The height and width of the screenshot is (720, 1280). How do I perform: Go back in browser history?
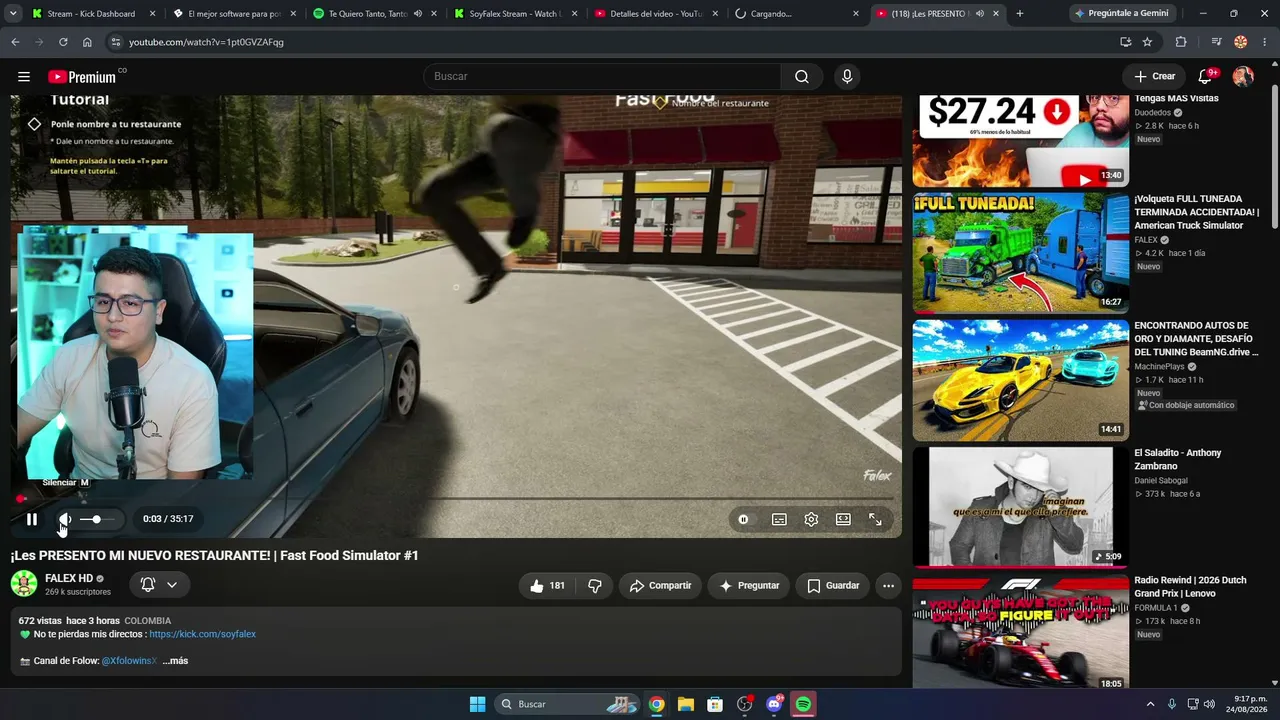[x=15, y=42]
